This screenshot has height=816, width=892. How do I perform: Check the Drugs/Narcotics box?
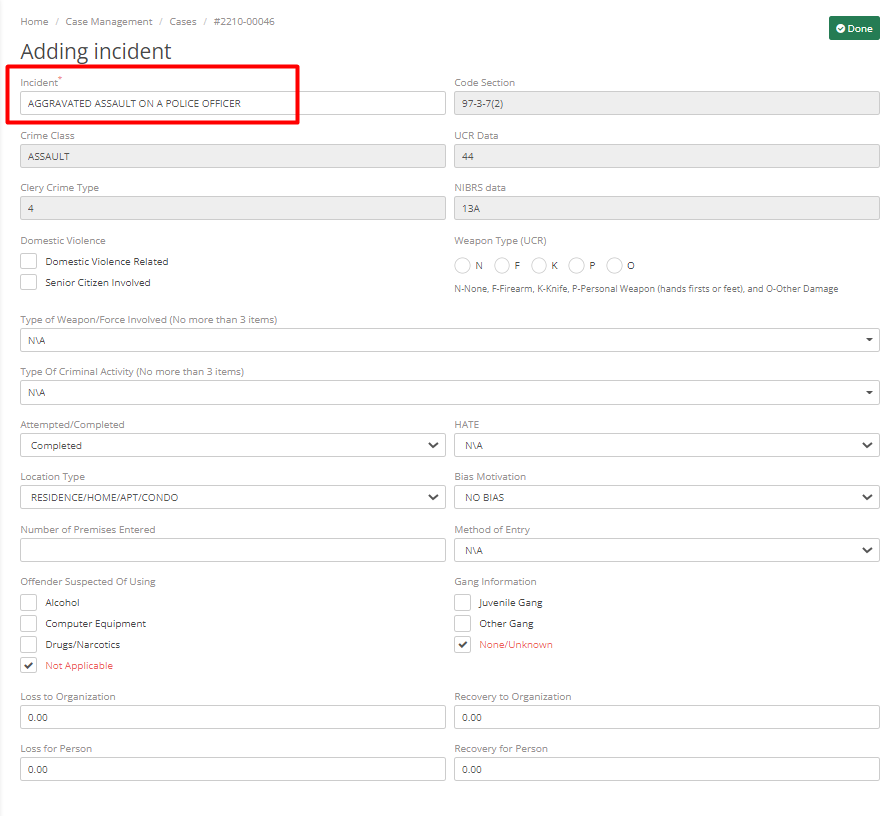[28, 644]
